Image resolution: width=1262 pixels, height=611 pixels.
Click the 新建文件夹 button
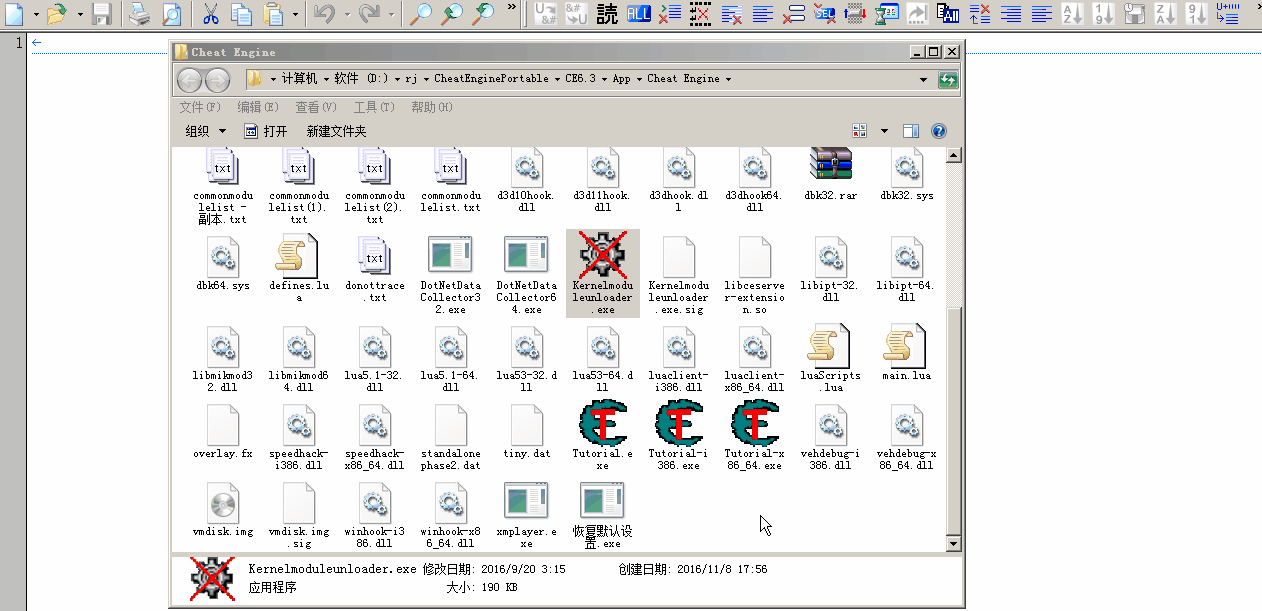click(x=336, y=131)
